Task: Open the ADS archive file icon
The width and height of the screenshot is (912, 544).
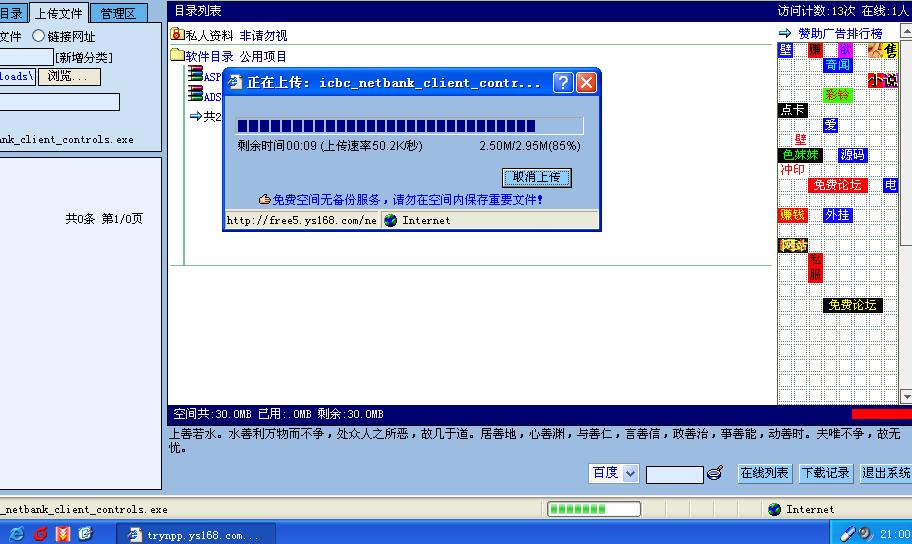Action: (x=196, y=96)
